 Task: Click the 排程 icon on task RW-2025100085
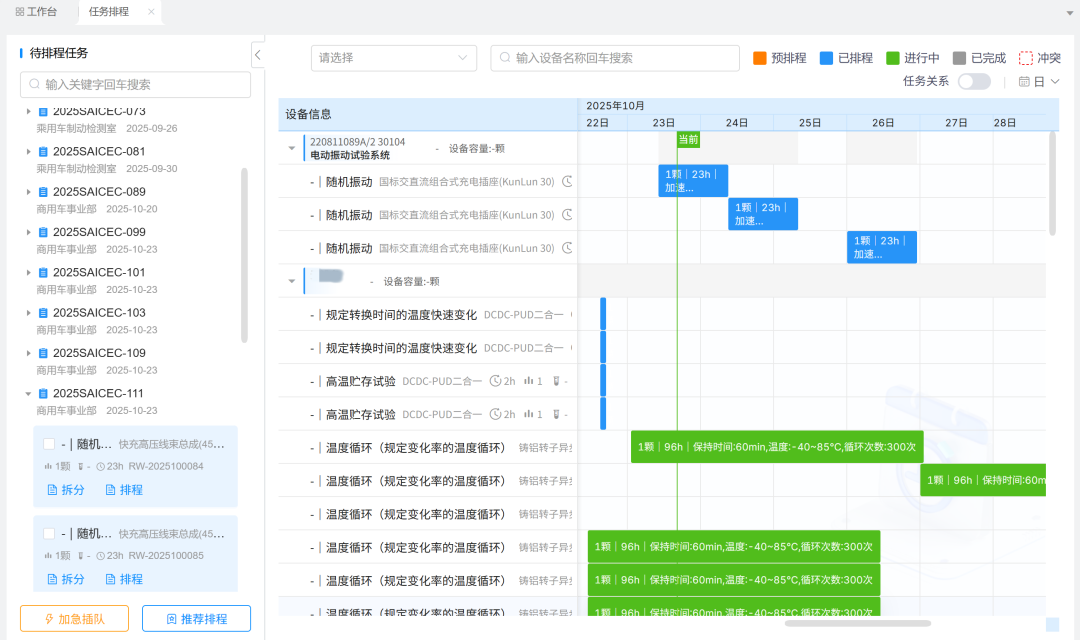pyautogui.click(x=110, y=578)
